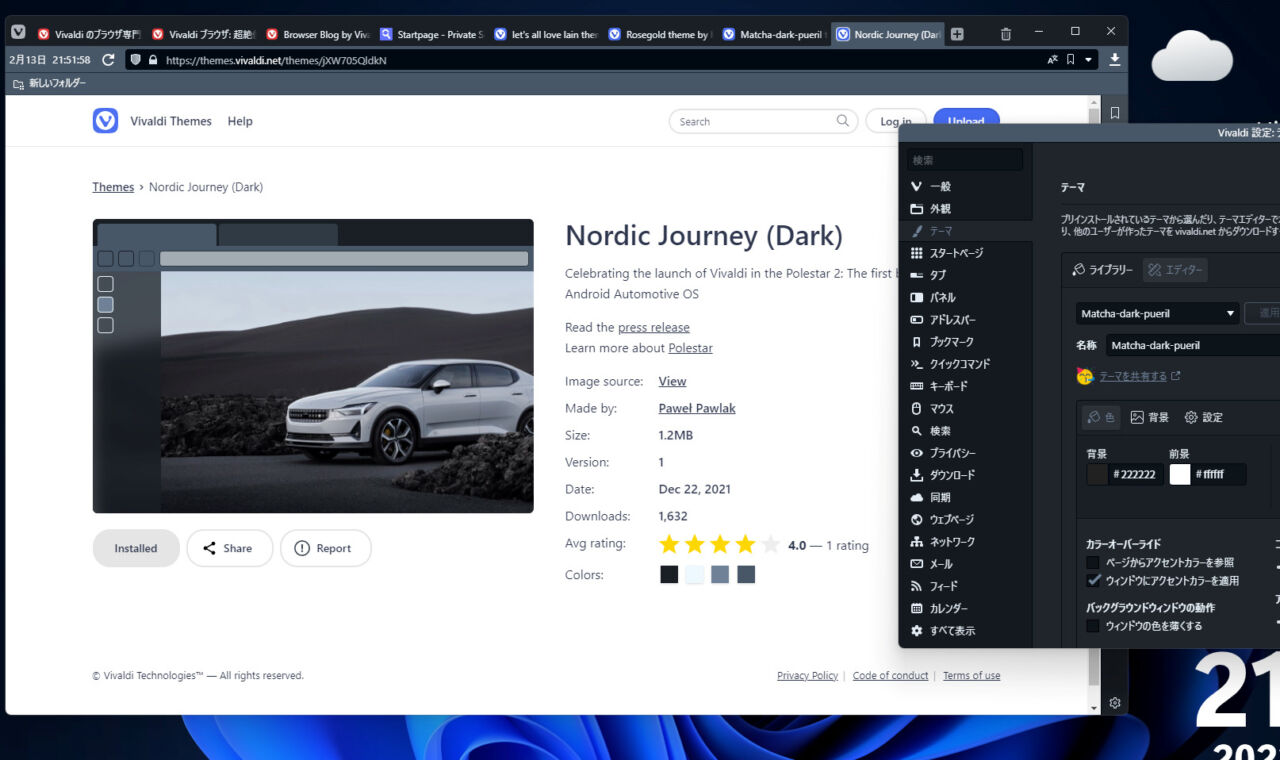Uncheck ウィンドウにアクセントカラーを適用 checkbox
Viewport: 1280px width, 760px height.
pos(1093,580)
